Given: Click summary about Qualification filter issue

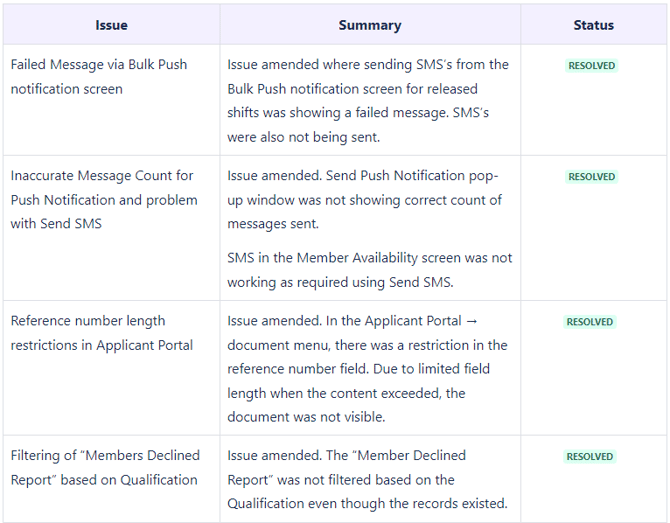Looking at the screenshot, I should tap(367, 479).
